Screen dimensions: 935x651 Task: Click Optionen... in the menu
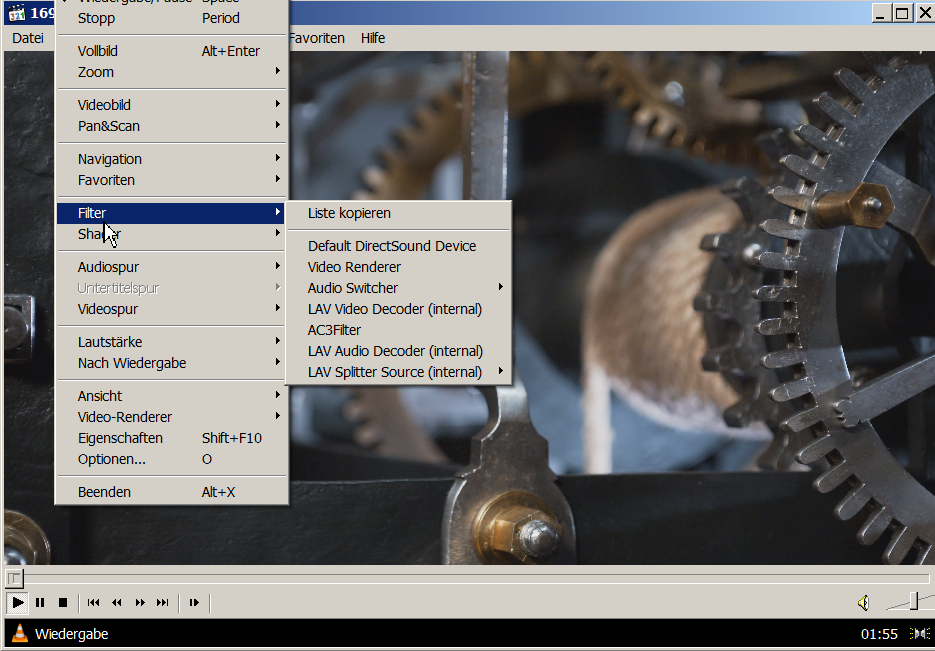(x=112, y=459)
